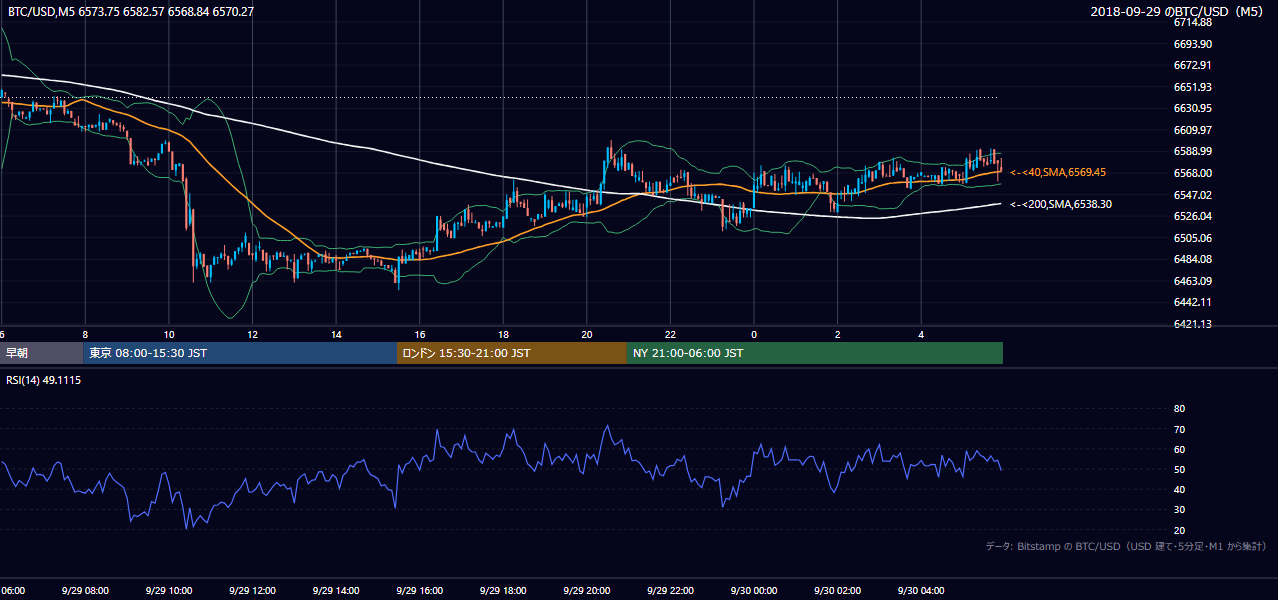The height and width of the screenshot is (600, 1278).
Task: Click hour label 2 under the price chart
Action: point(837,335)
